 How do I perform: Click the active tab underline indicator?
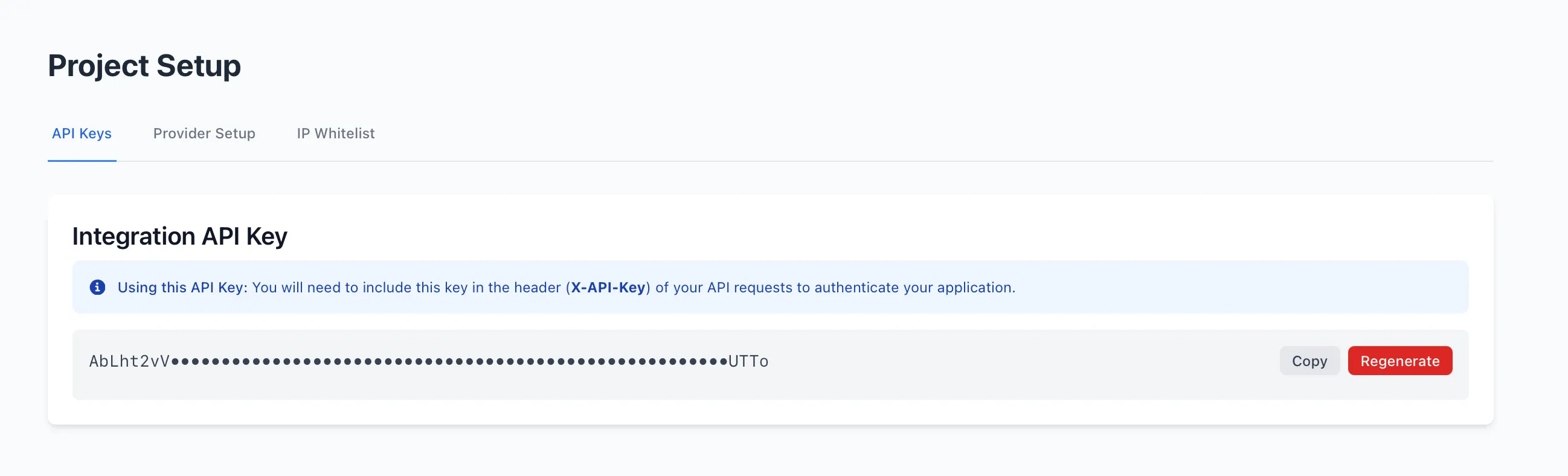pos(82,160)
